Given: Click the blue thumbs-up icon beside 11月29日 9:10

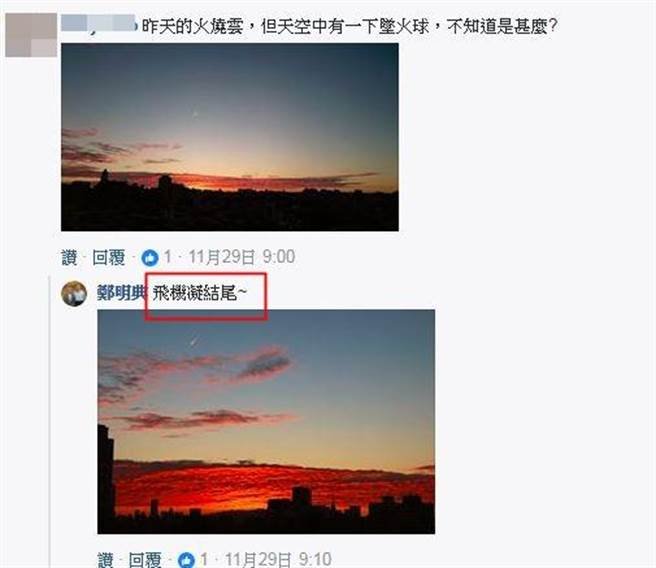Looking at the screenshot, I should [186, 560].
